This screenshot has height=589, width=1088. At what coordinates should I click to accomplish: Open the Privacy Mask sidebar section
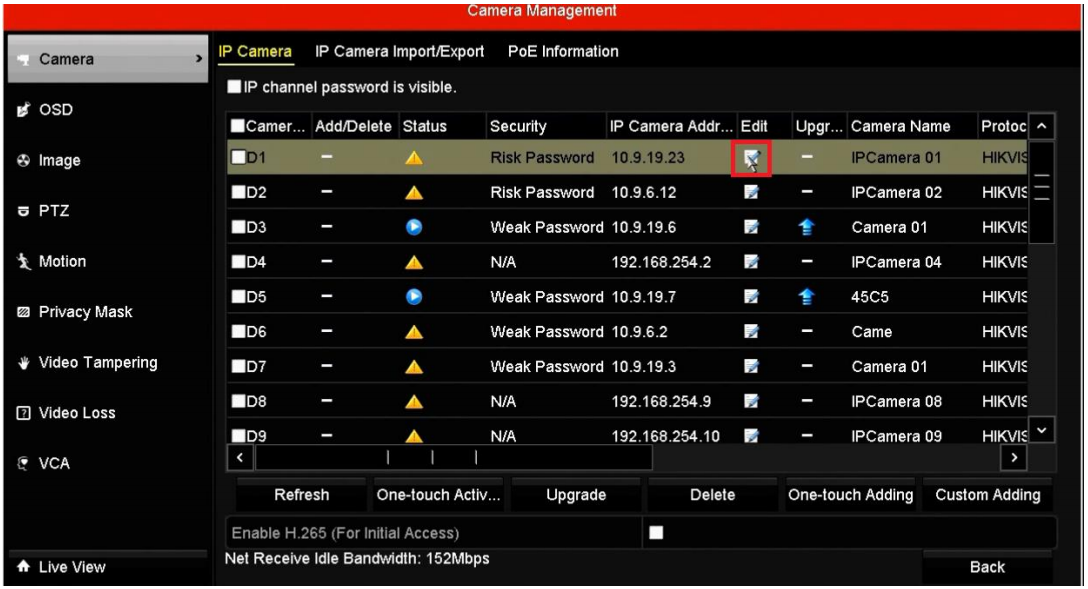click(85, 312)
